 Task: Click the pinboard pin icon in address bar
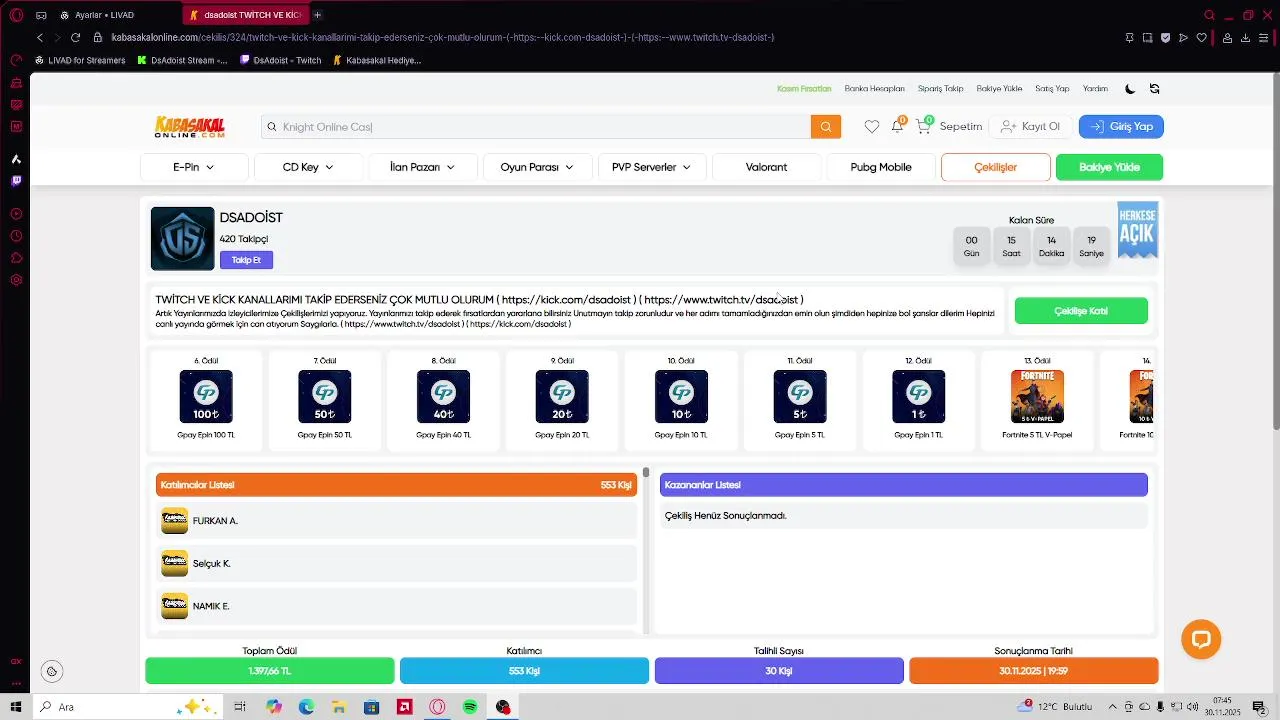[x=1129, y=37]
